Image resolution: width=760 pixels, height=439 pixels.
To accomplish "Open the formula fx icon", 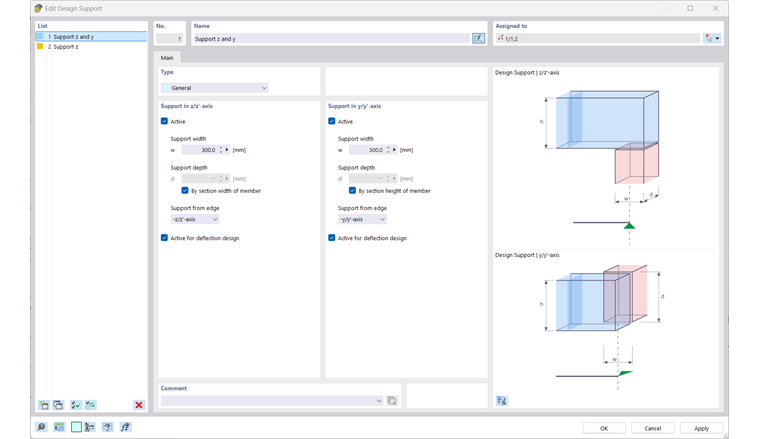I will coord(125,427).
